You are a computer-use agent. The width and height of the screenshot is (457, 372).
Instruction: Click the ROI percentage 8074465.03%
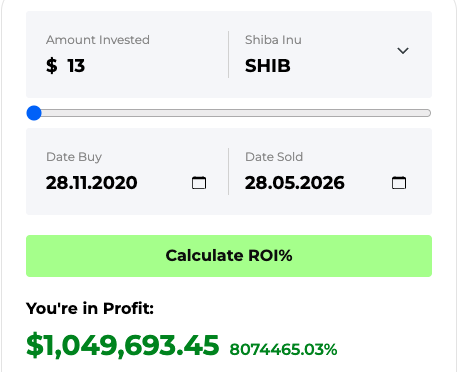[283, 349]
